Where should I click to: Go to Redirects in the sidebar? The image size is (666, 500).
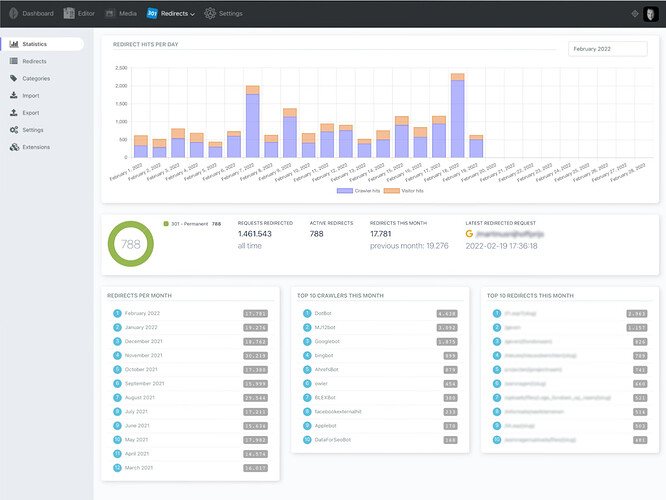[34, 62]
